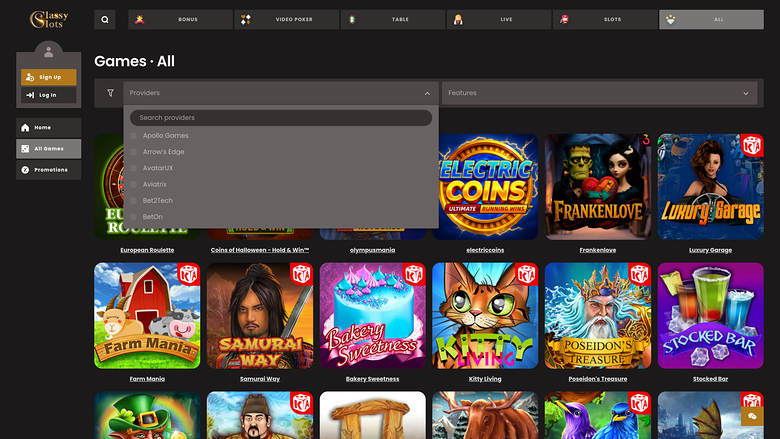Click the Home house icon in sidebar
Viewport: 780px width, 439px height.
click(x=25, y=128)
